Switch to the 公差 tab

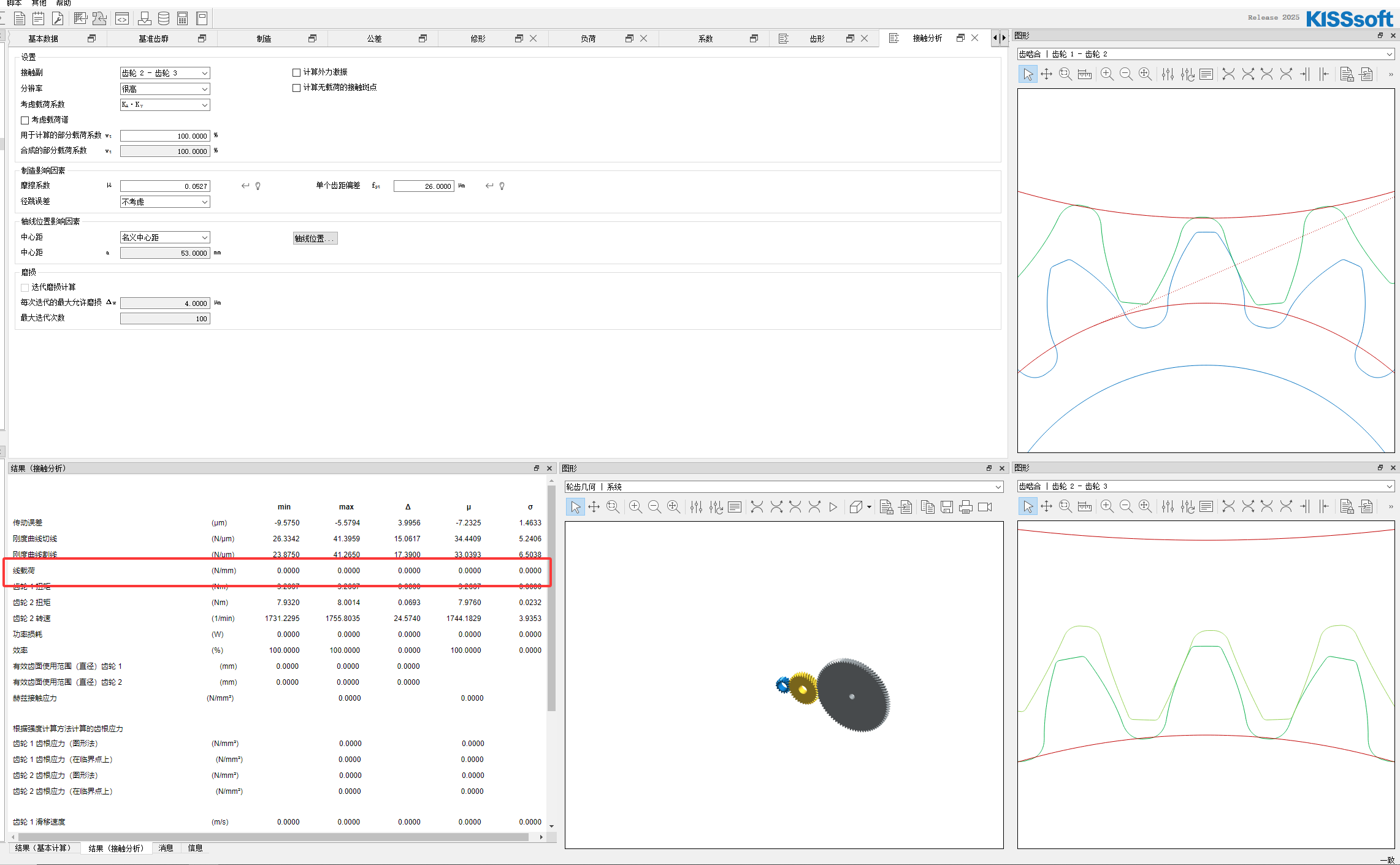[374, 39]
